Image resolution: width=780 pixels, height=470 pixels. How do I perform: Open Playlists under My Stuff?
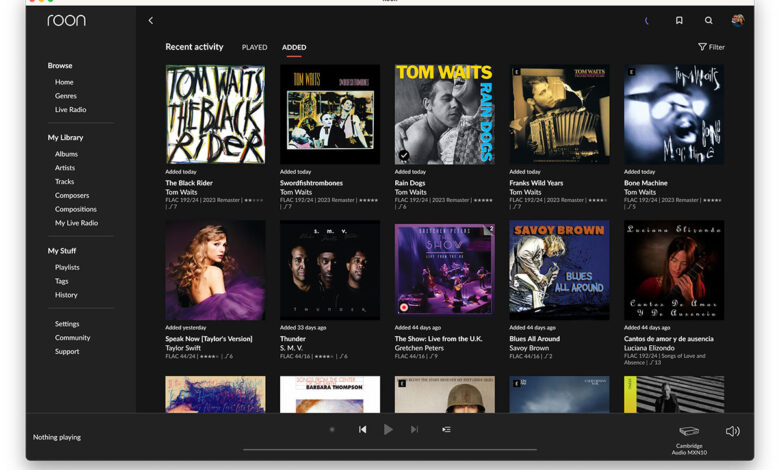coord(67,267)
